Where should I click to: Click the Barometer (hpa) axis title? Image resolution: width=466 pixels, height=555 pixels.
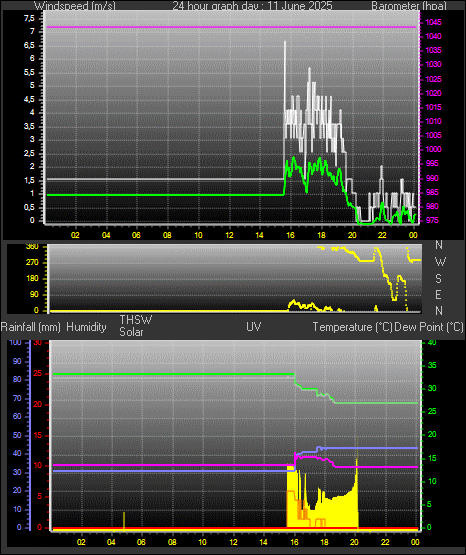pos(409,6)
